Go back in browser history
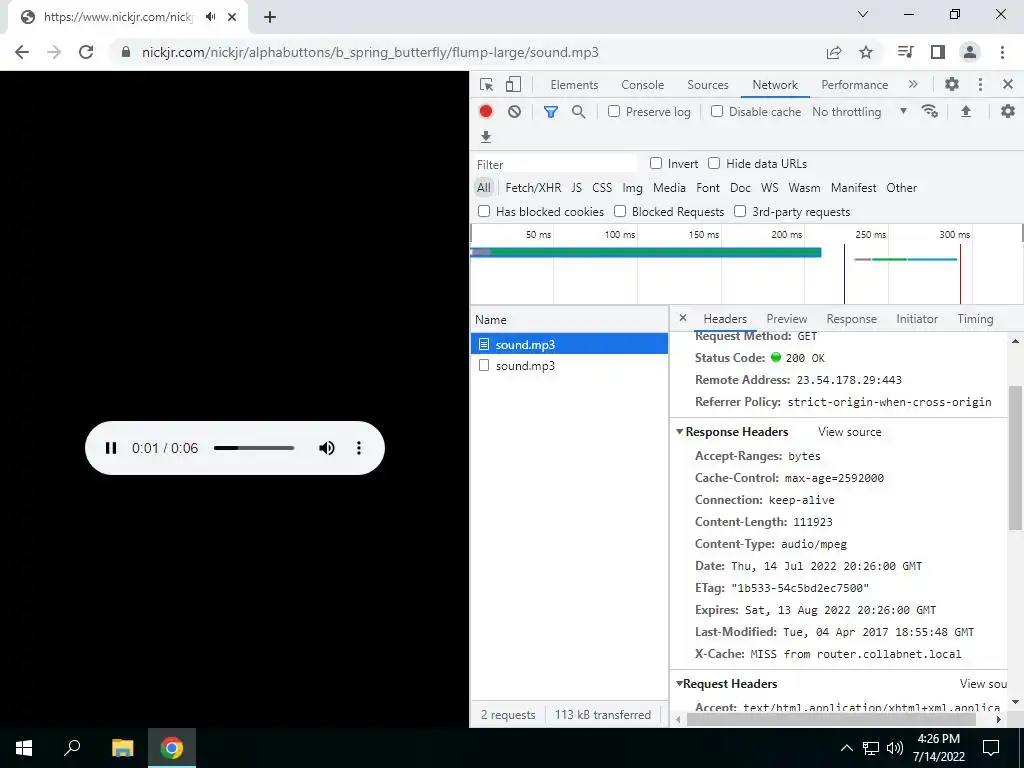Image resolution: width=1024 pixels, height=768 pixels. tap(22, 52)
